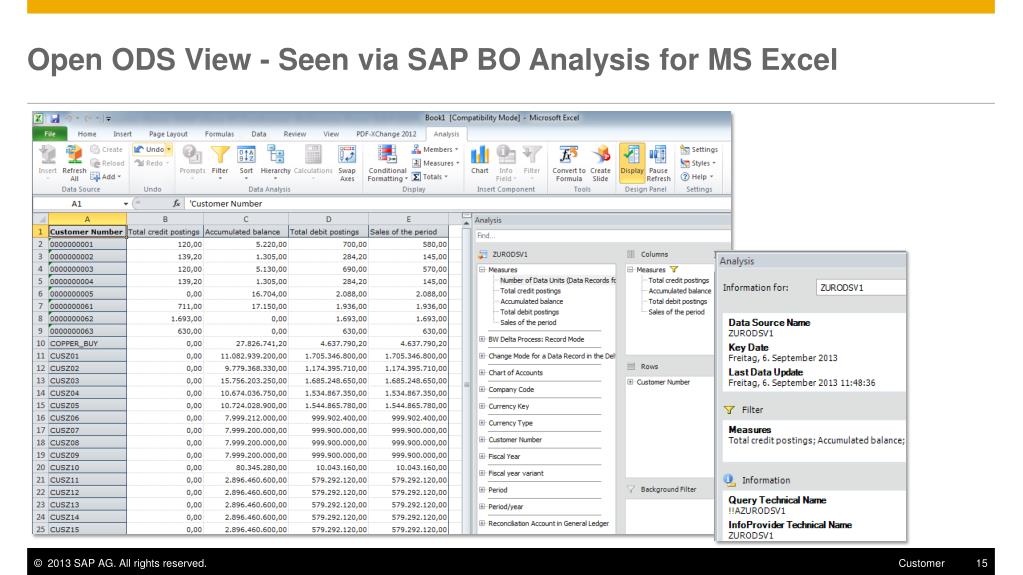Open the PDF-XChange 2012 tab
The height and width of the screenshot is (575, 1023).
386,134
